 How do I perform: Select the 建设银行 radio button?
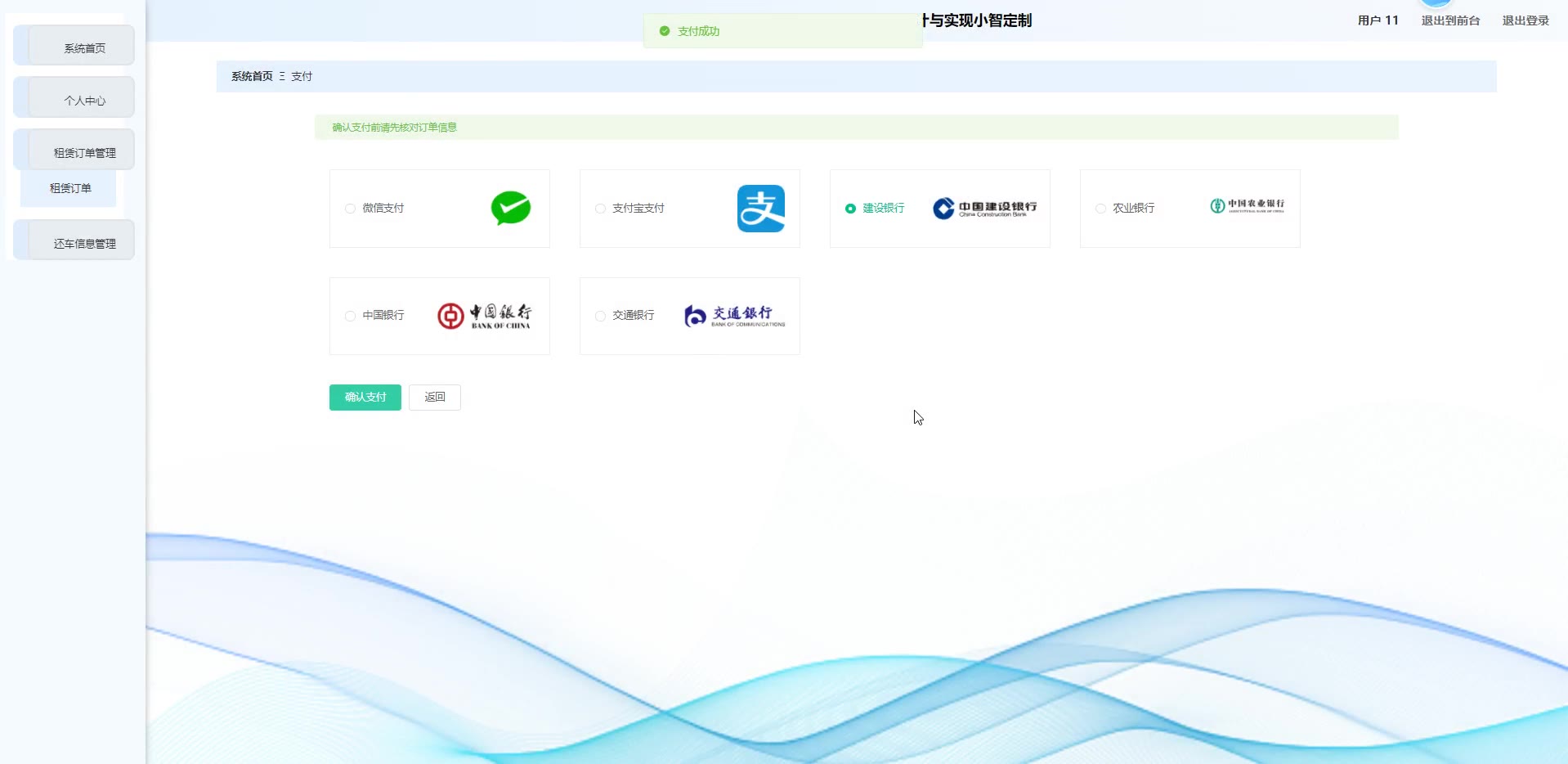(850, 209)
